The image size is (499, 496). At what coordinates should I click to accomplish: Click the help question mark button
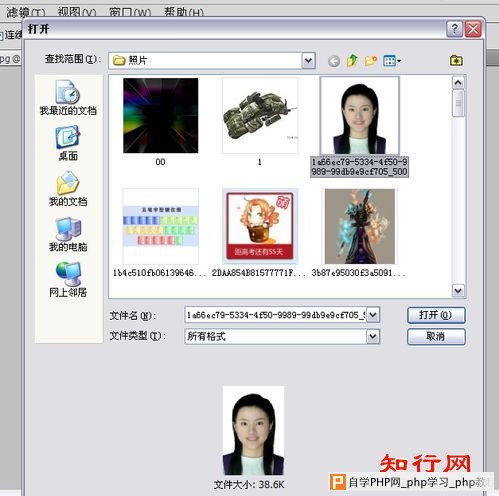click(x=454, y=29)
